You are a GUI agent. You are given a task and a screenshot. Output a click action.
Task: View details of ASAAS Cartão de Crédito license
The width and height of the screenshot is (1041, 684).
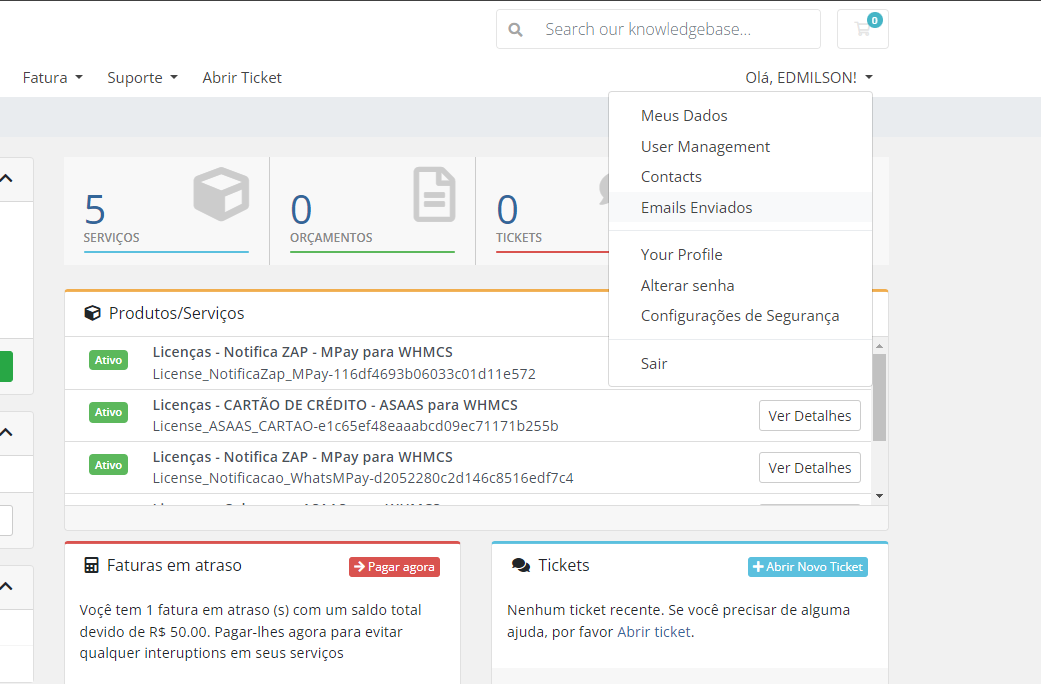809,416
